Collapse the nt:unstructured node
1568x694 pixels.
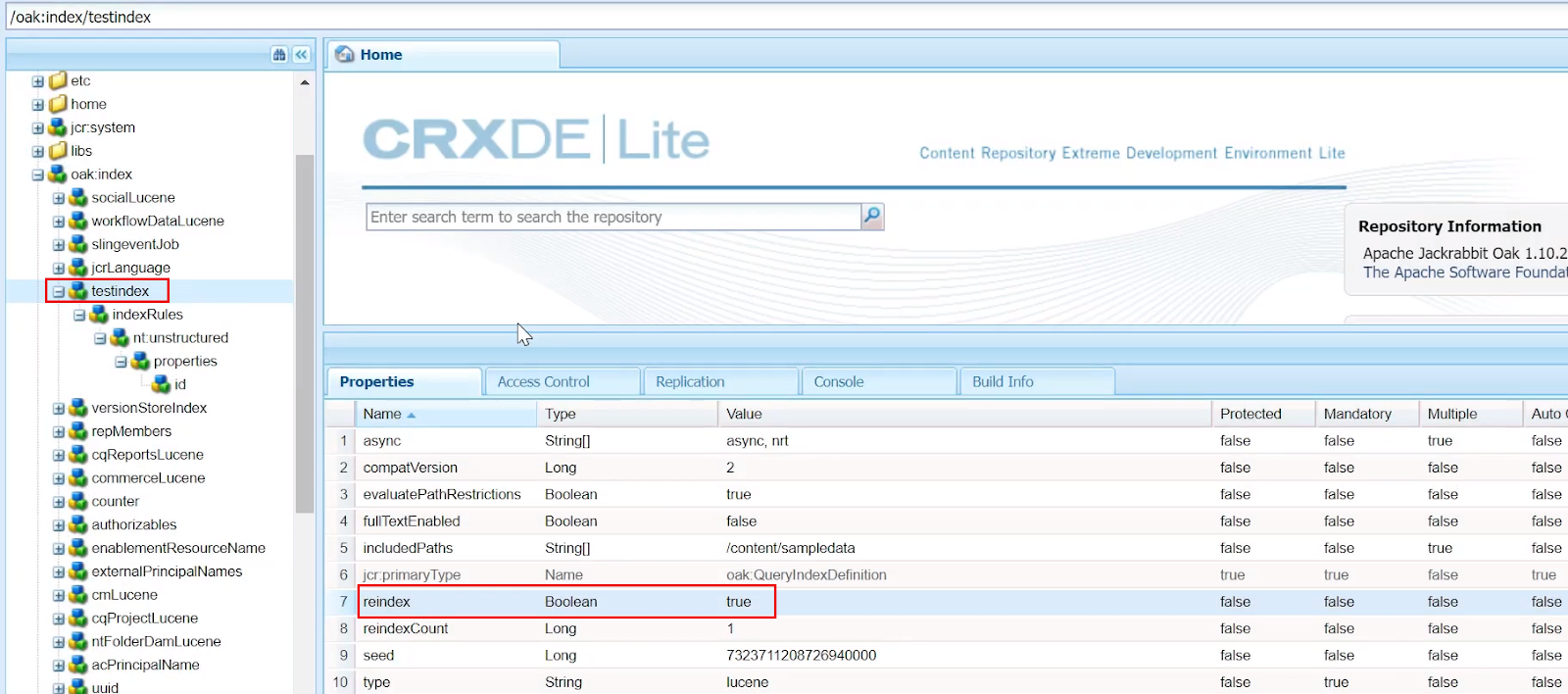tap(99, 339)
